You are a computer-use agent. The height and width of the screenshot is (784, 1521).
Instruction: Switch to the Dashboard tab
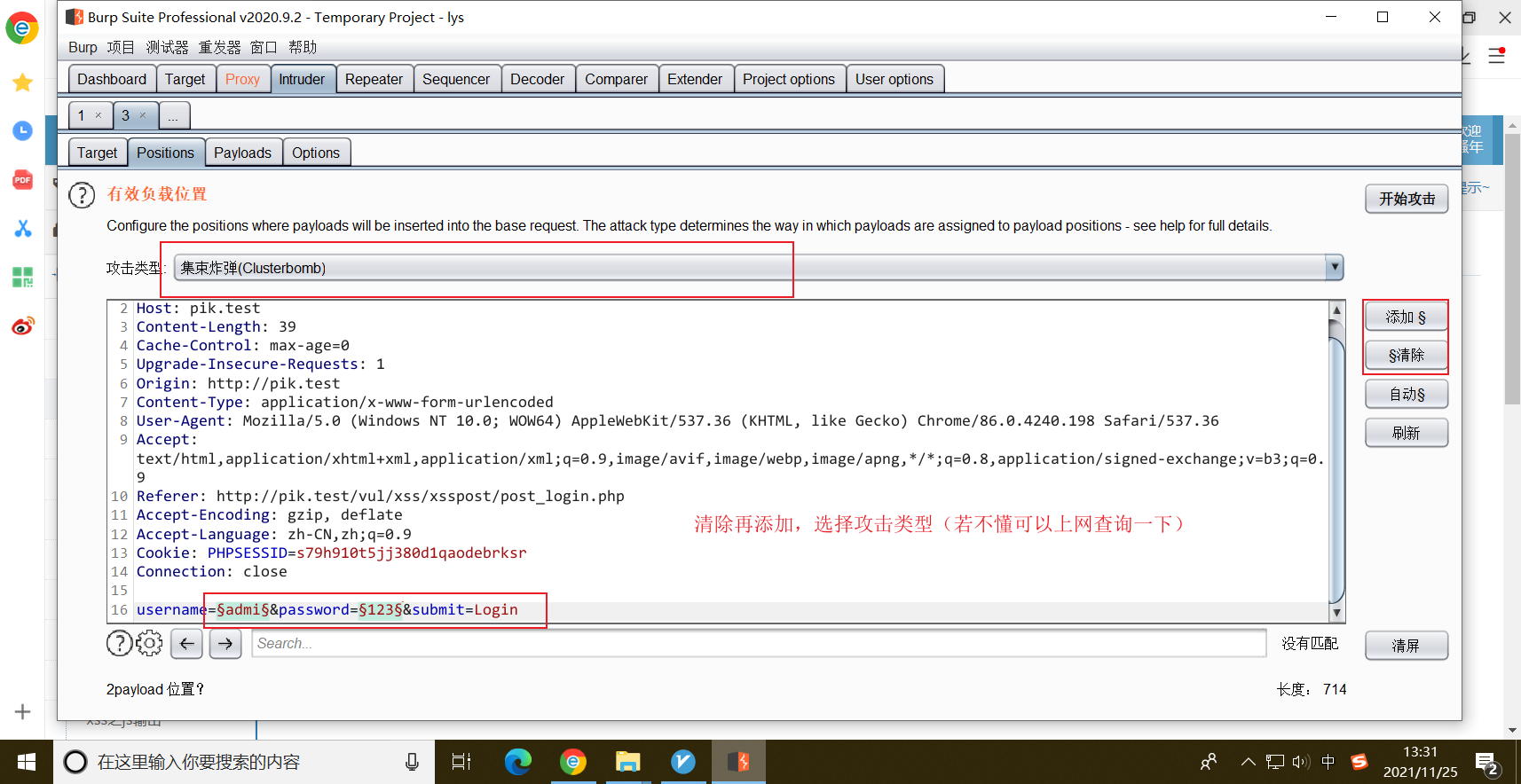(x=112, y=79)
